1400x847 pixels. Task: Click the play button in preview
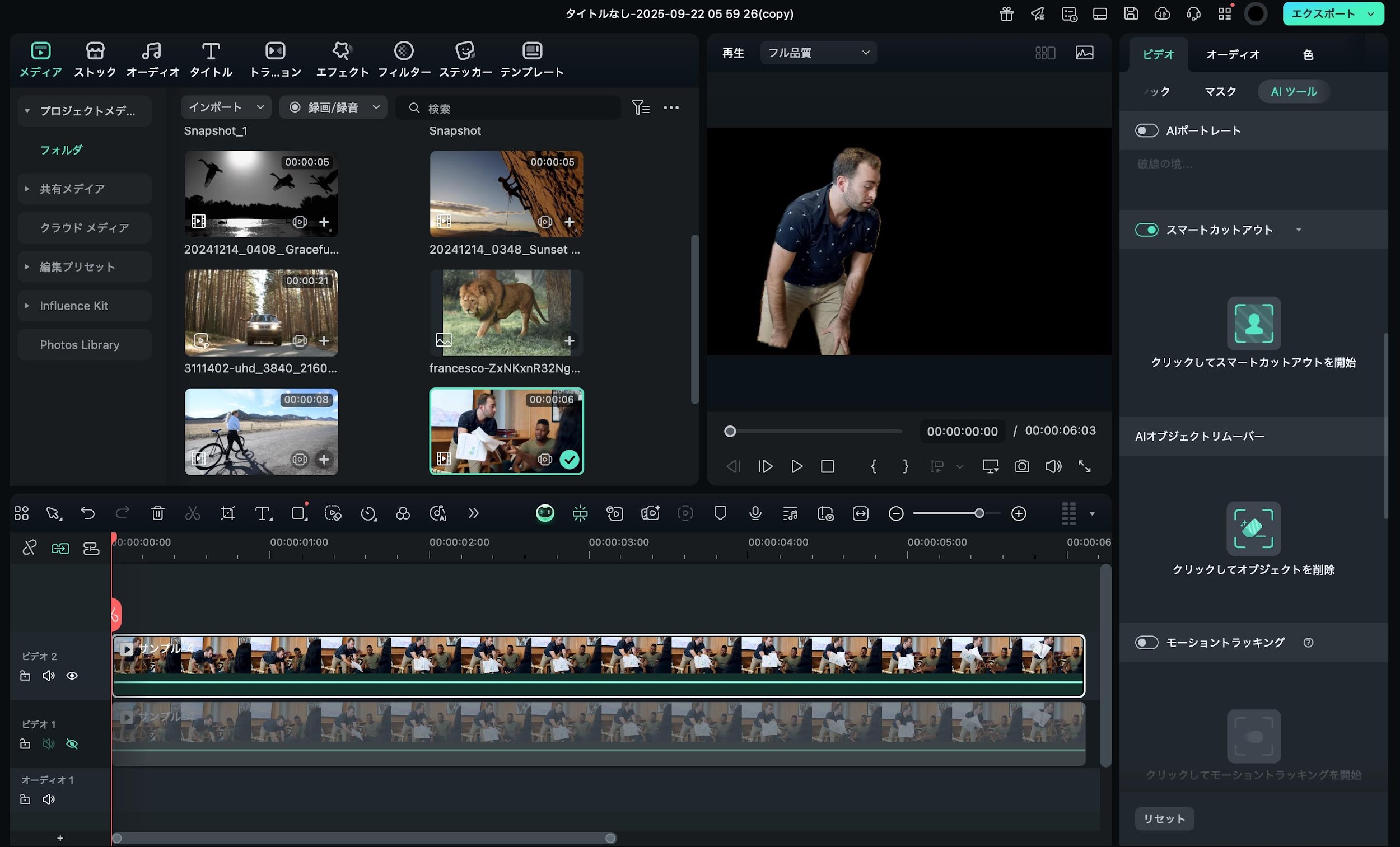click(796, 466)
